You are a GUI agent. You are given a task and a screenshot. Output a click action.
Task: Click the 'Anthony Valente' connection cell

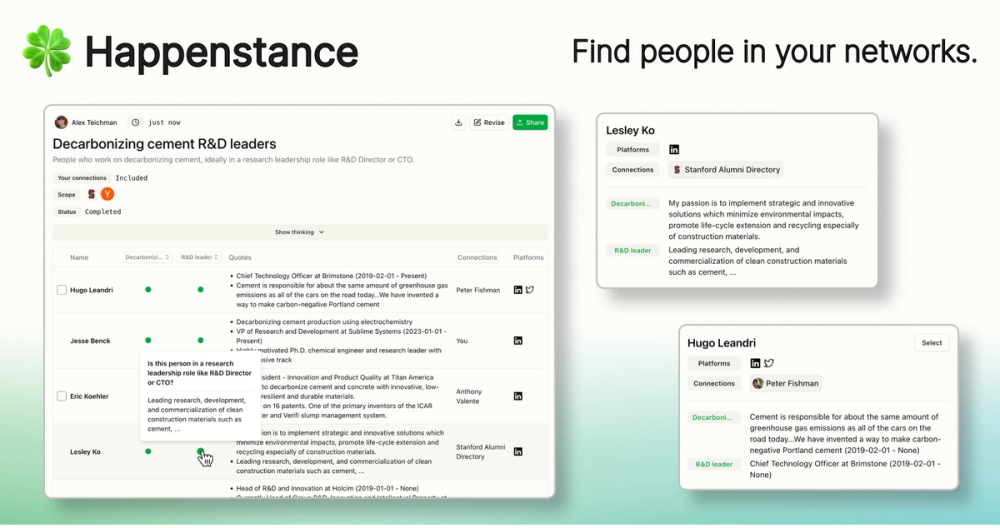tap(469, 397)
